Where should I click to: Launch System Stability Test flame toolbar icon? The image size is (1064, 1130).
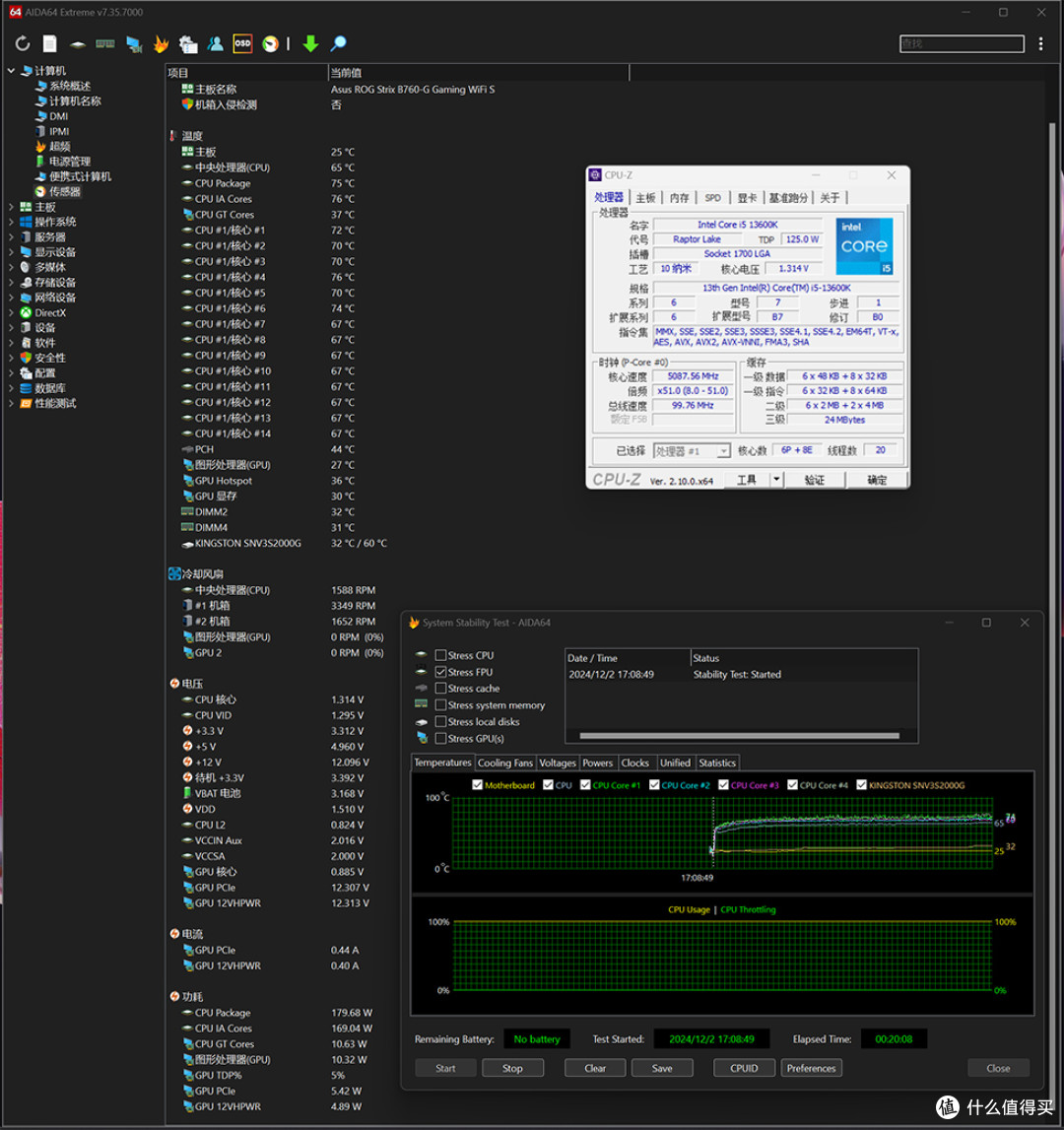161,44
